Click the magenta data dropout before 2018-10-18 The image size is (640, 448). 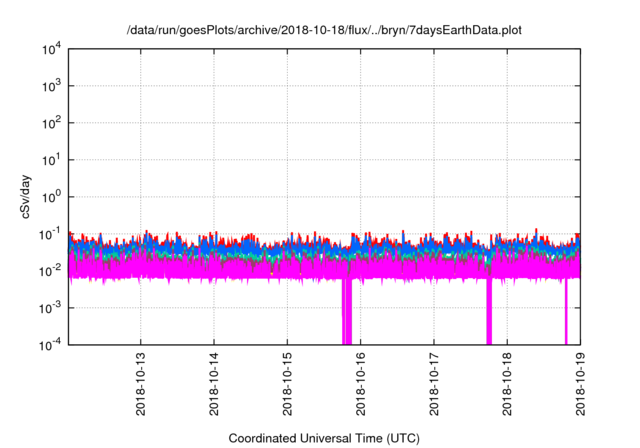click(x=489, y=312)
